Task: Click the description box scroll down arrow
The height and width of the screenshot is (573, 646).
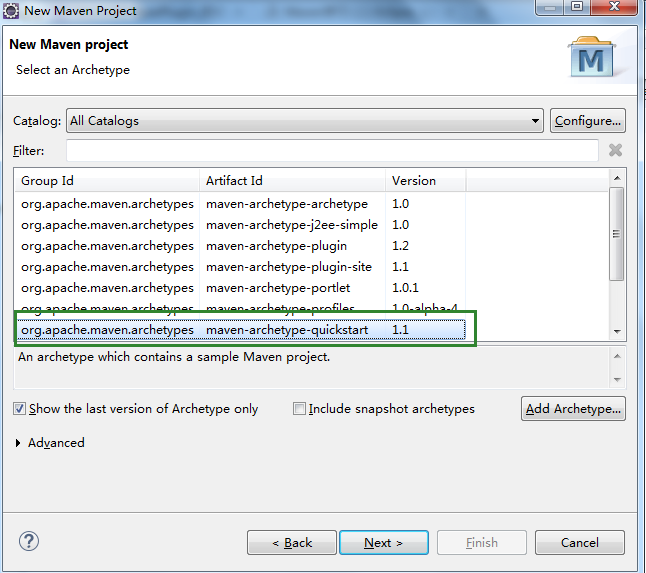Action: coord(617,379)
